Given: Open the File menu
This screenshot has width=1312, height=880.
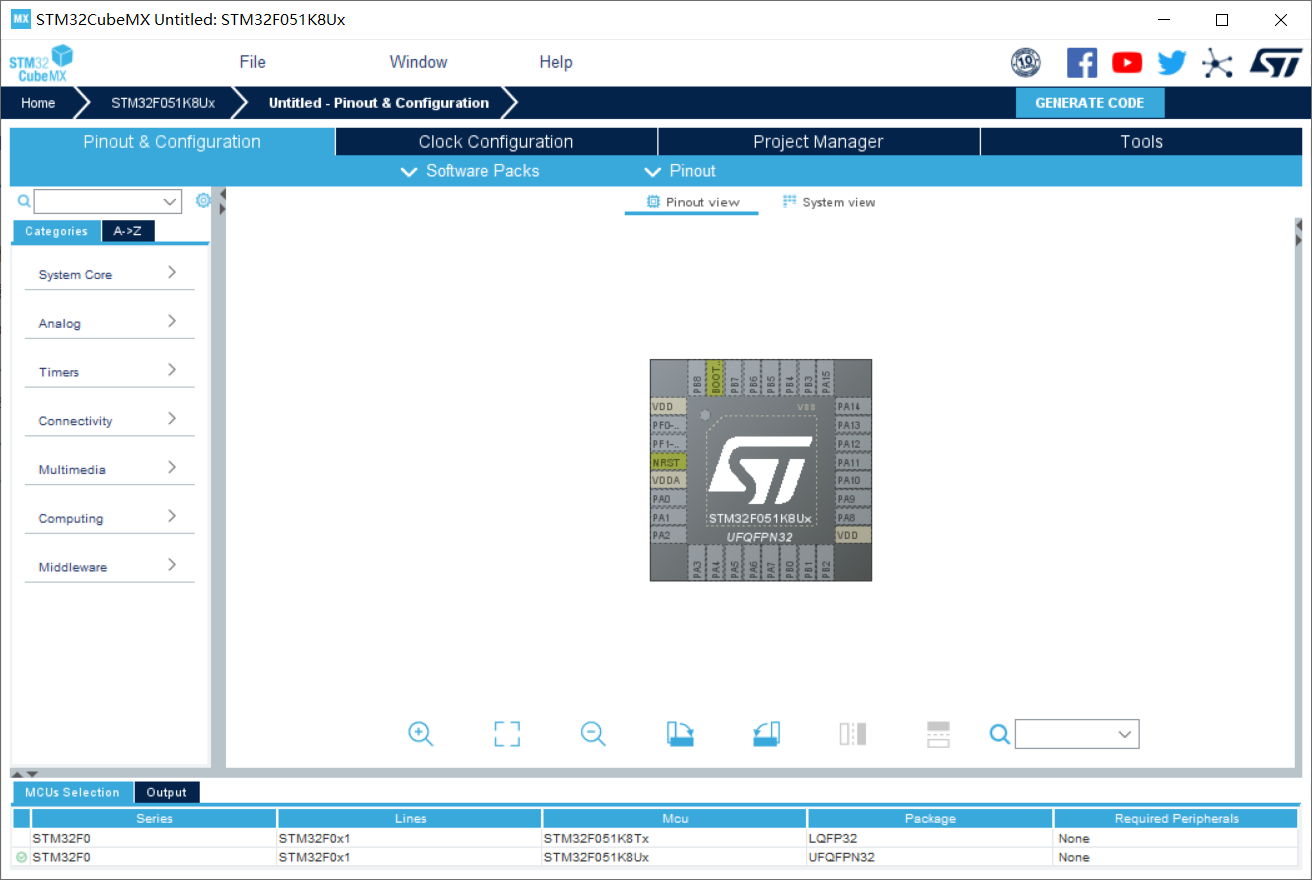Looking at the screenshot, I should (x=252, y=62).
